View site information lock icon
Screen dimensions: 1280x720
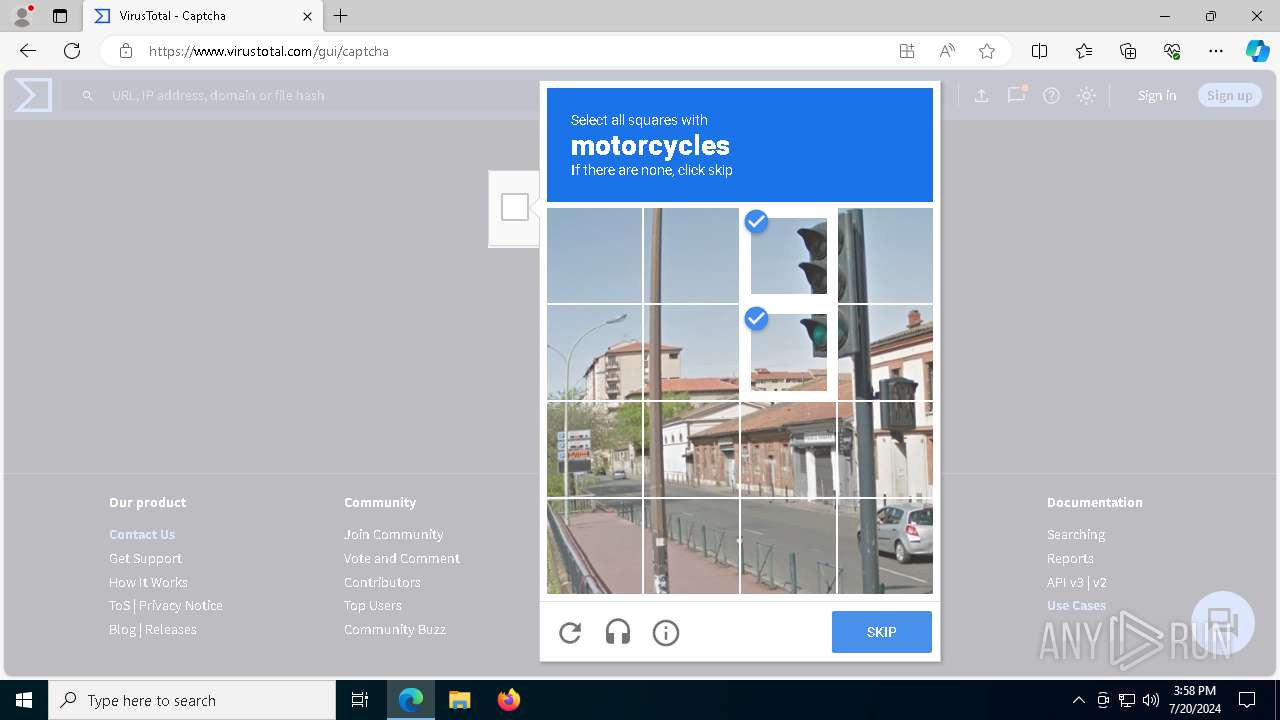(126, 51)
